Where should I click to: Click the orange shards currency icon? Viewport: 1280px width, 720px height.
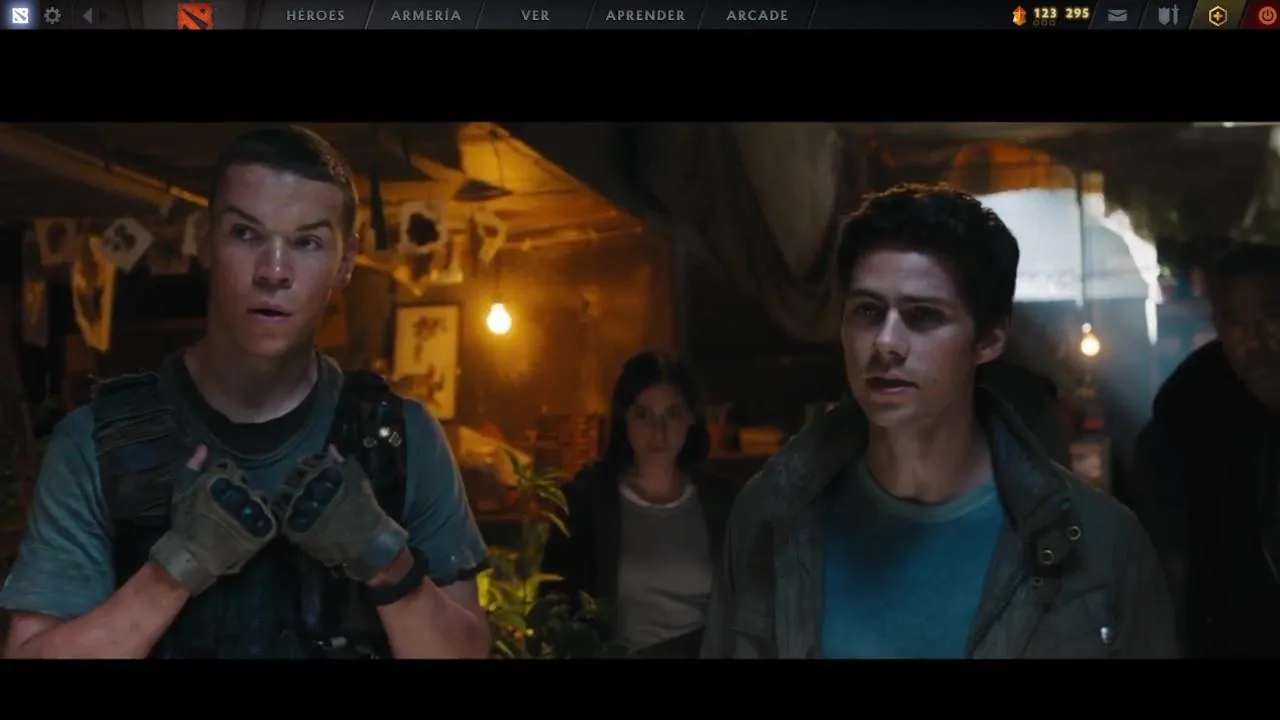[1019, 15]
